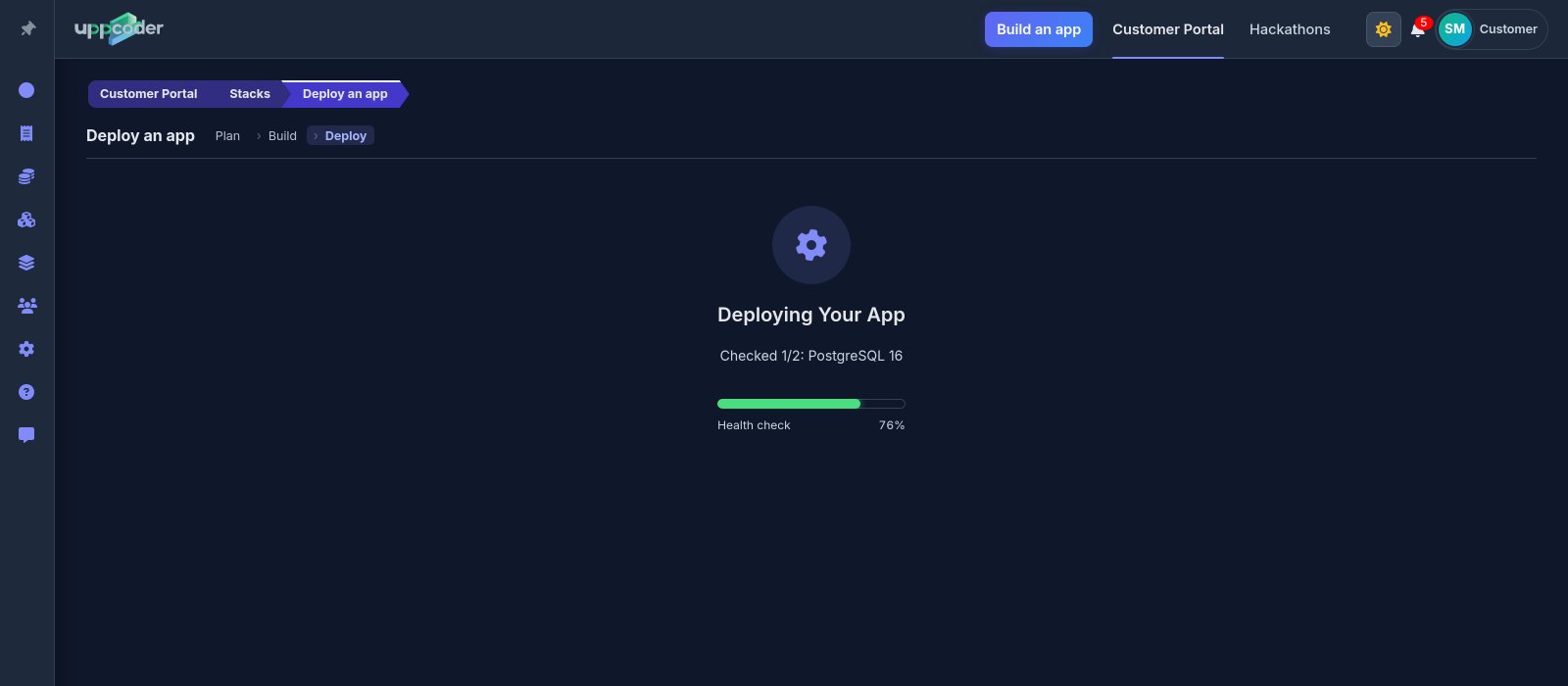Screen dimensions: 1568x686
Task: Click the 76% progress value
Action: (892, 425)
